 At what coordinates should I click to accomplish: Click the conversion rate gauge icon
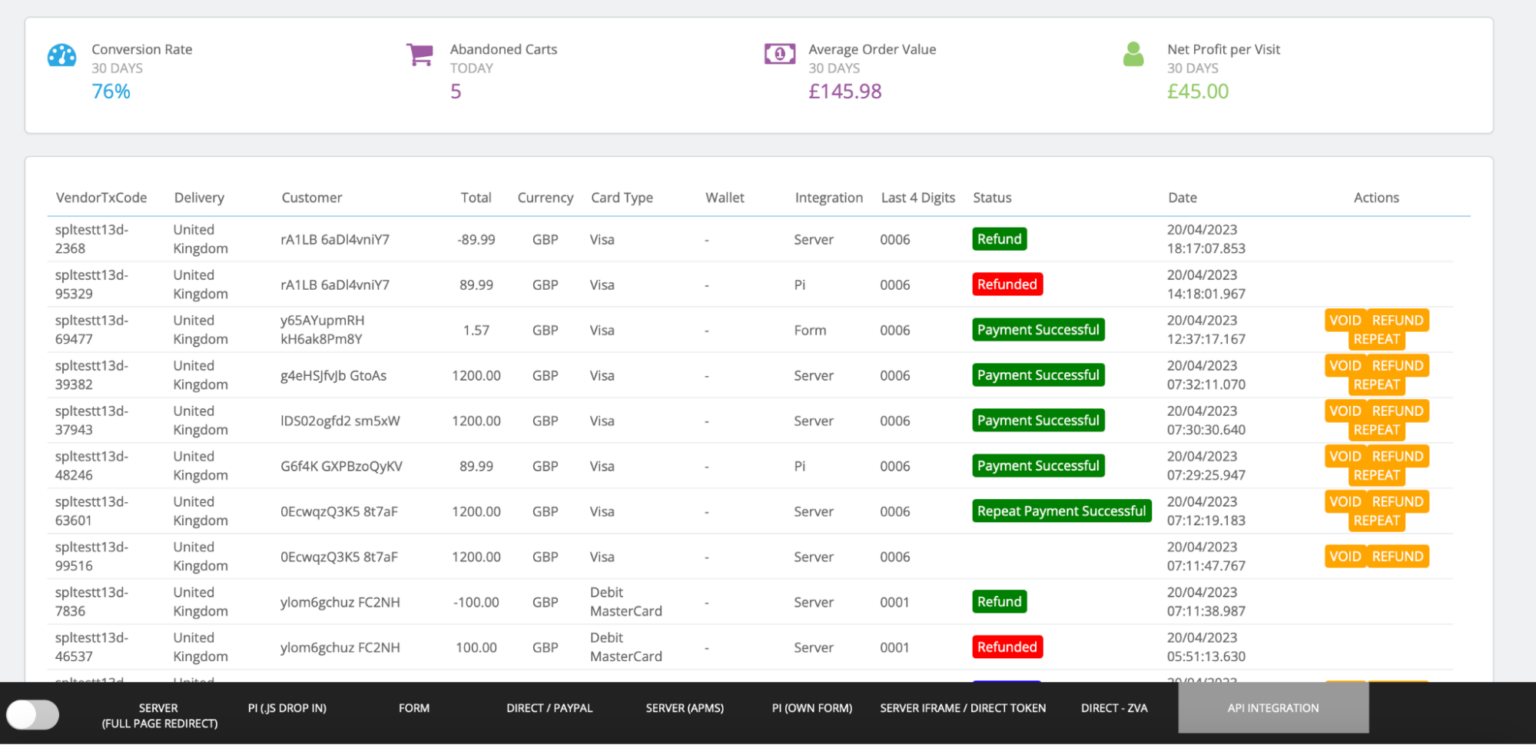61,54
